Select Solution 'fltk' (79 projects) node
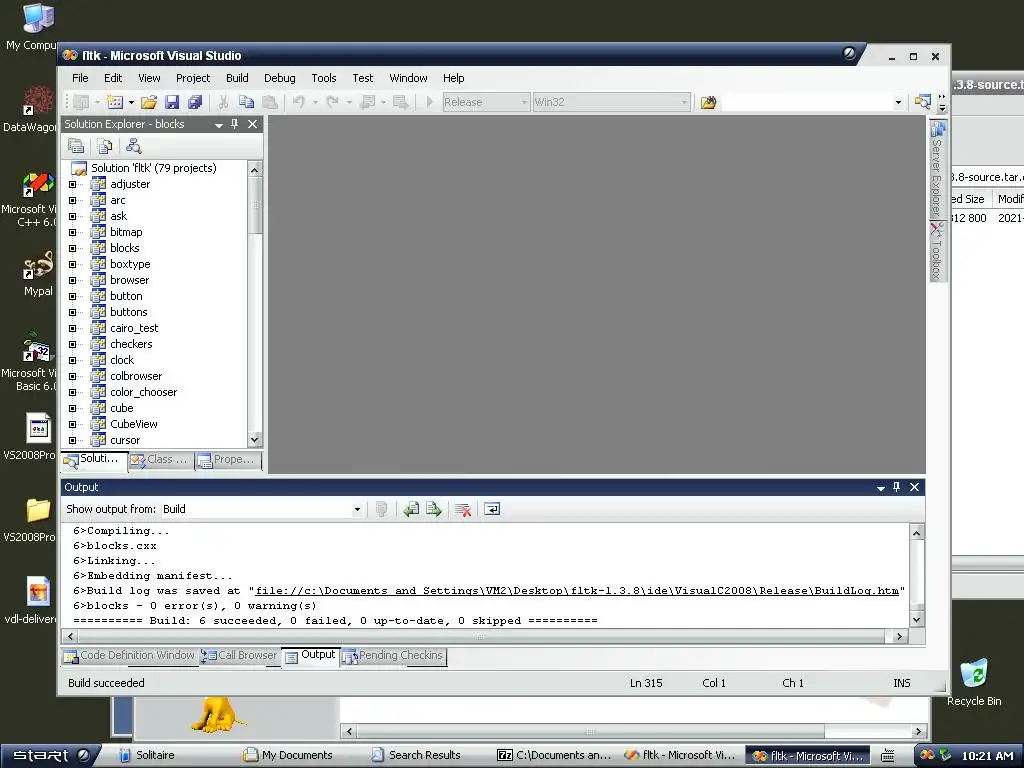This screenshot has height=768, width=1024. 153,168
